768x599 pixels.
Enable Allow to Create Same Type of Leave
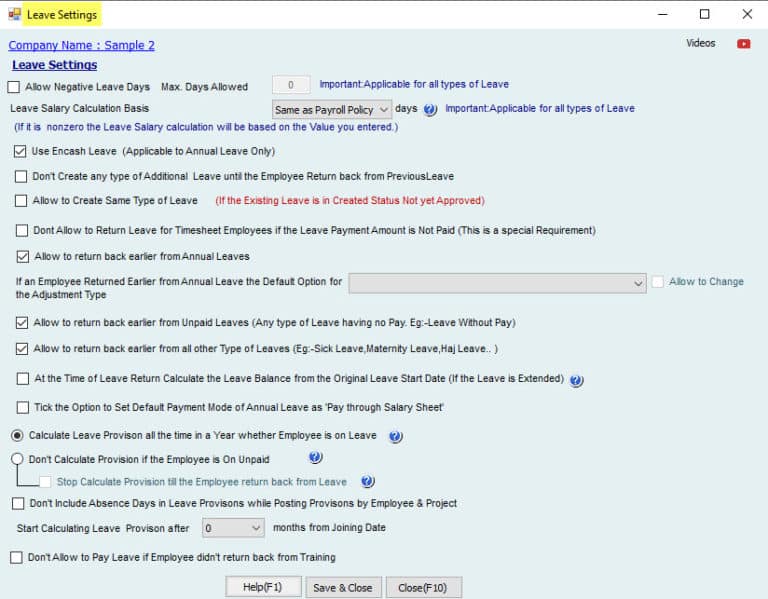click(21, 201)
